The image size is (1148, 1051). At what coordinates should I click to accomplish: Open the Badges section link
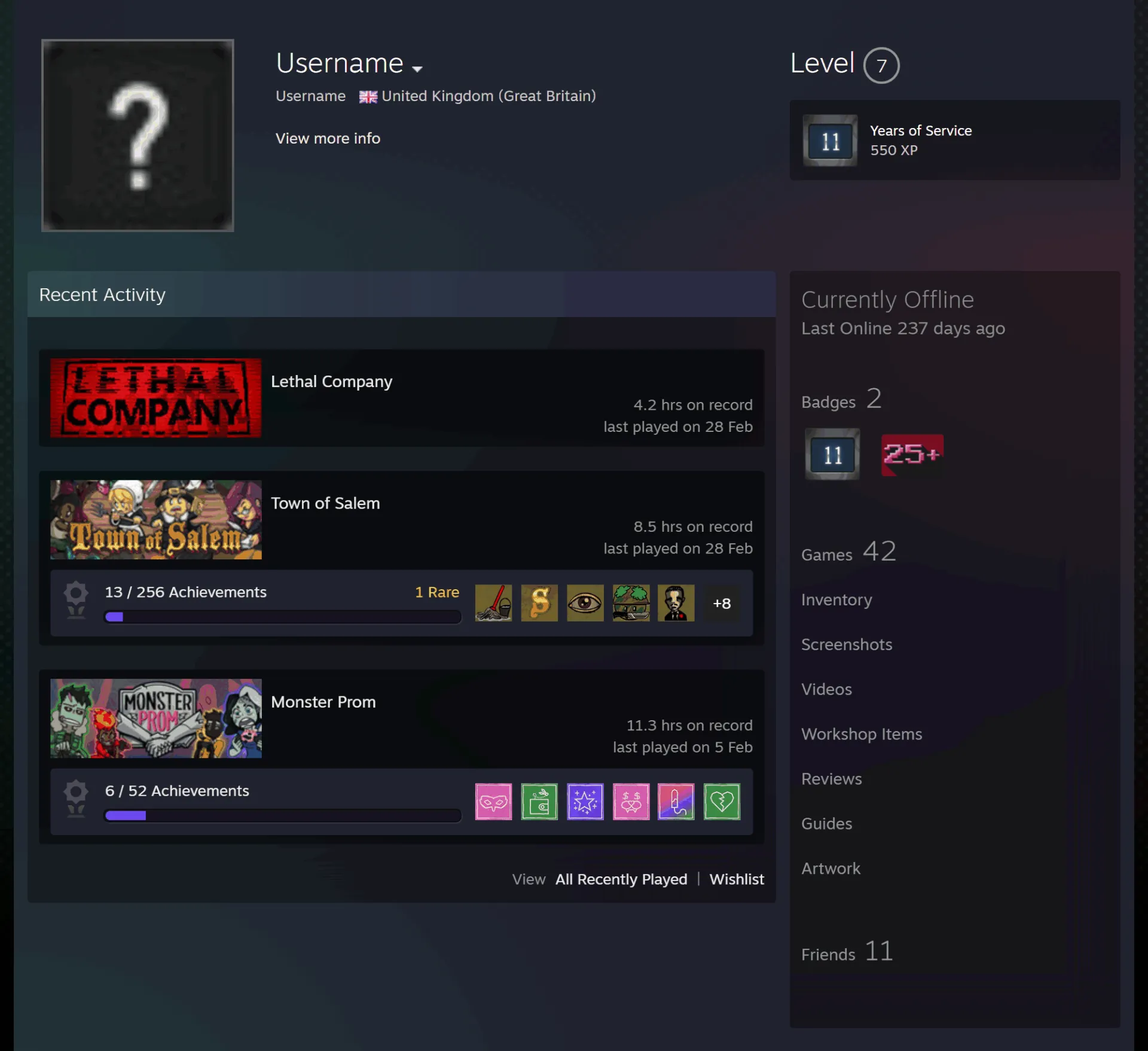click(x=841, y=400)
